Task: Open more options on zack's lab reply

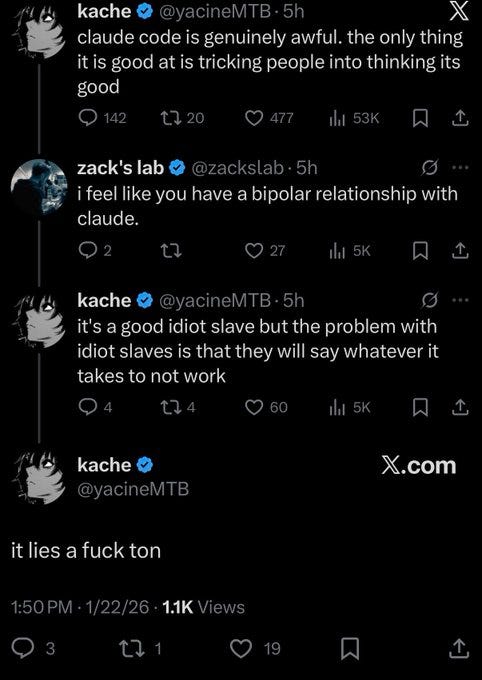Action: click(460, 167)
